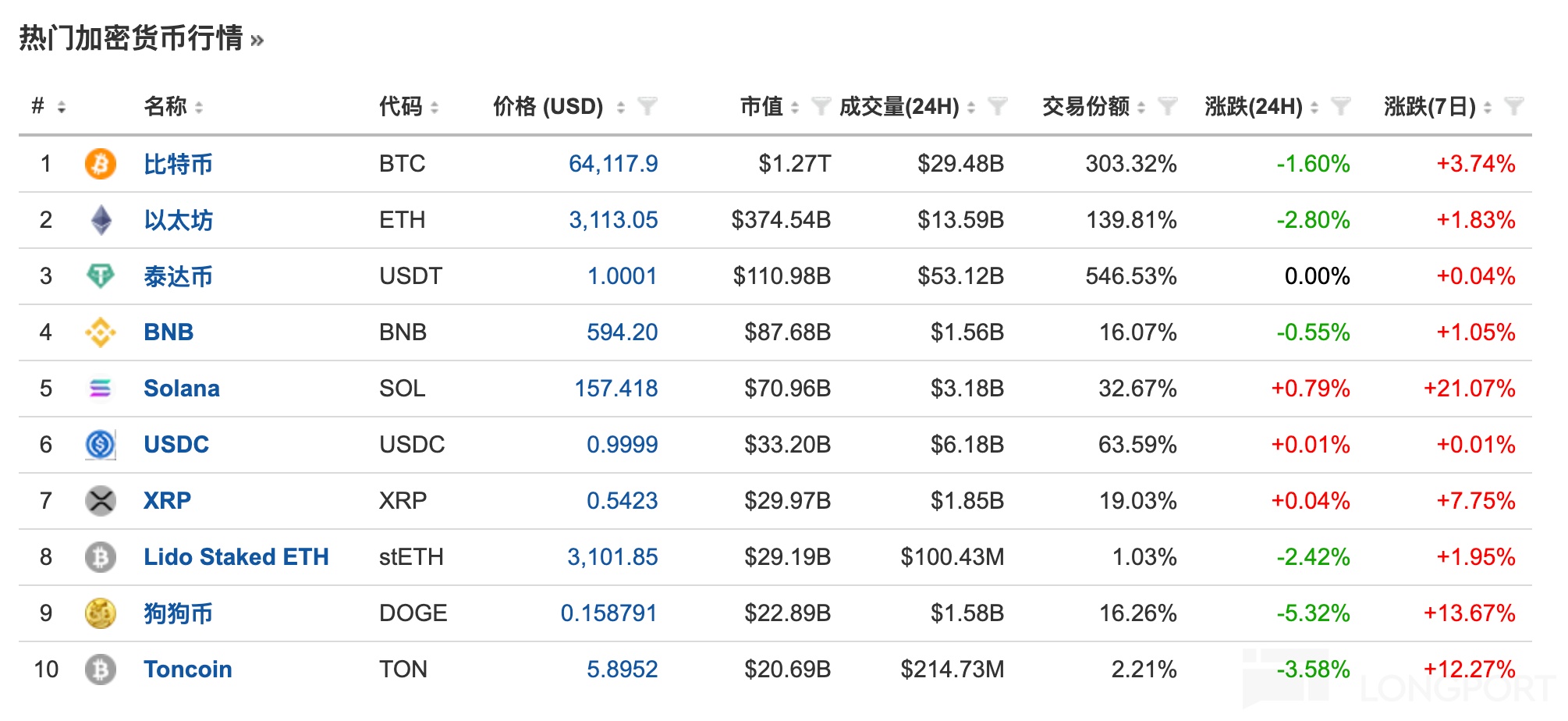Open the Lido Staked ETH link

click(236, 557)
